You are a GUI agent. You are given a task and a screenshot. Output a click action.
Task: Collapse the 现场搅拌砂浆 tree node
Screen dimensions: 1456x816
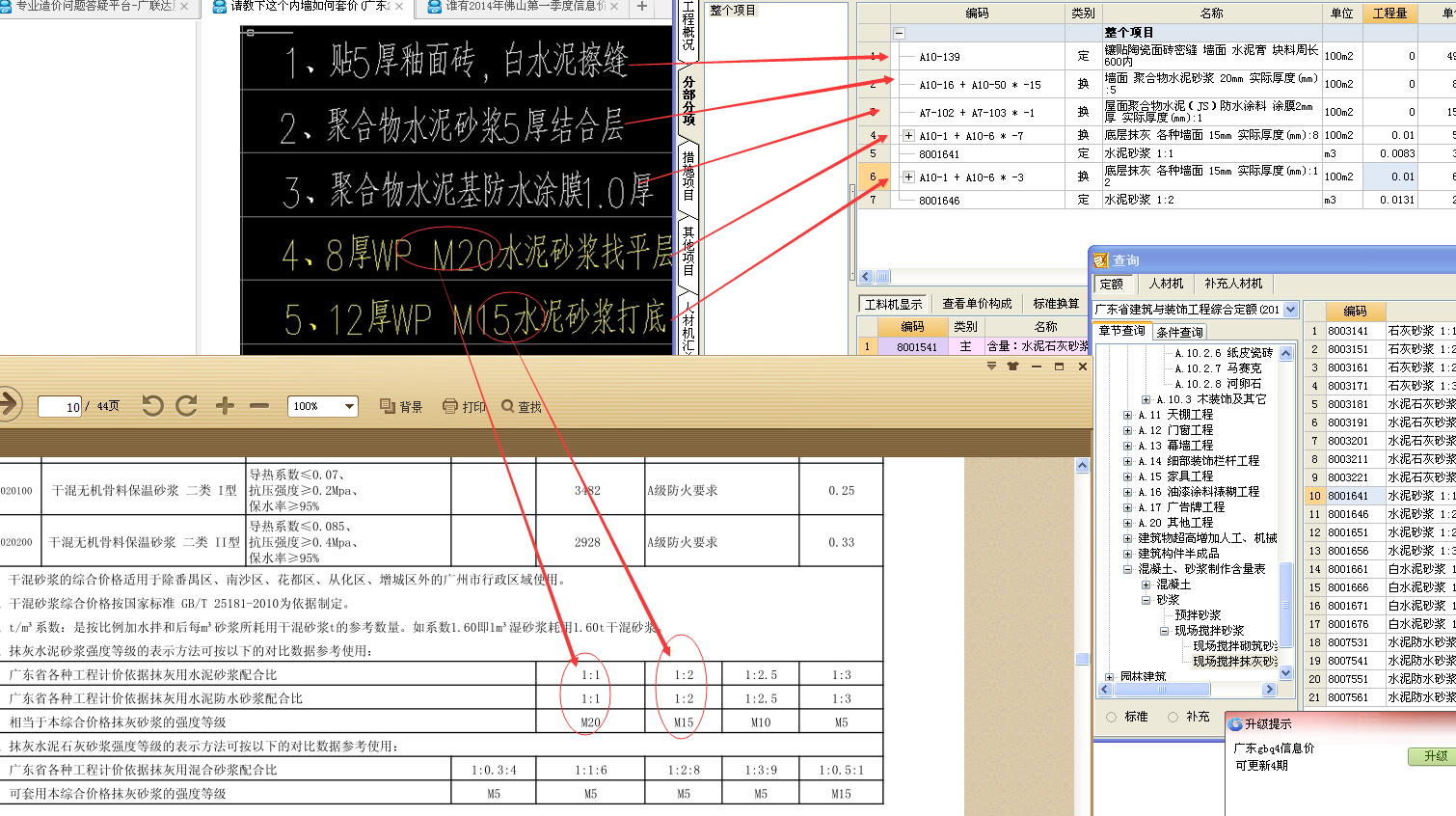1164,631
